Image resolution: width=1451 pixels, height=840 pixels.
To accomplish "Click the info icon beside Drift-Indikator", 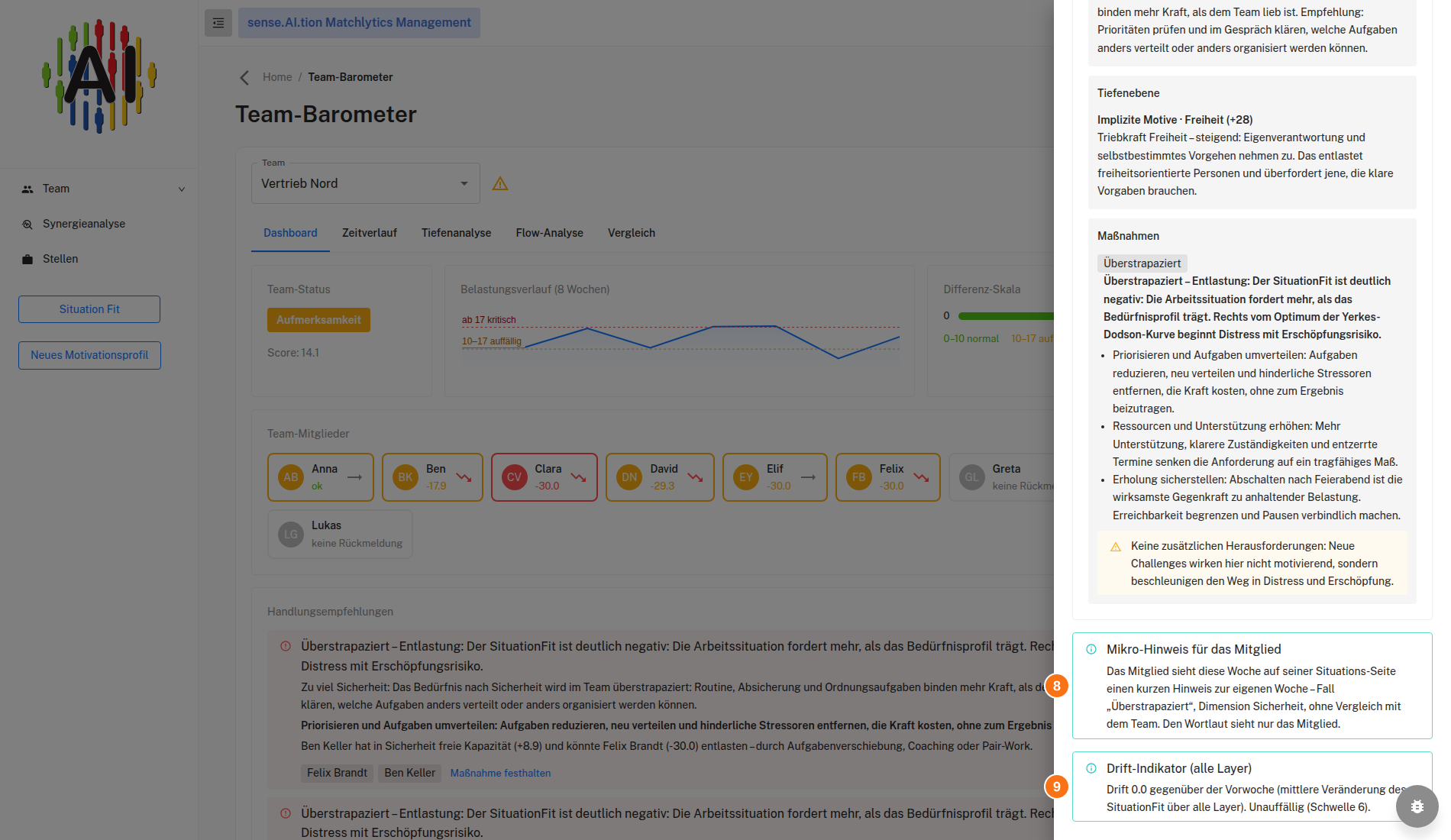I will [x=1091, y=768].
